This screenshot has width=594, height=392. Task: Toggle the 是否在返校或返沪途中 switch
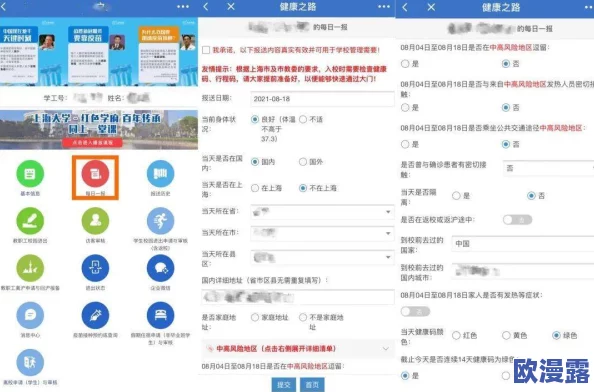click(x=517, y=220)
